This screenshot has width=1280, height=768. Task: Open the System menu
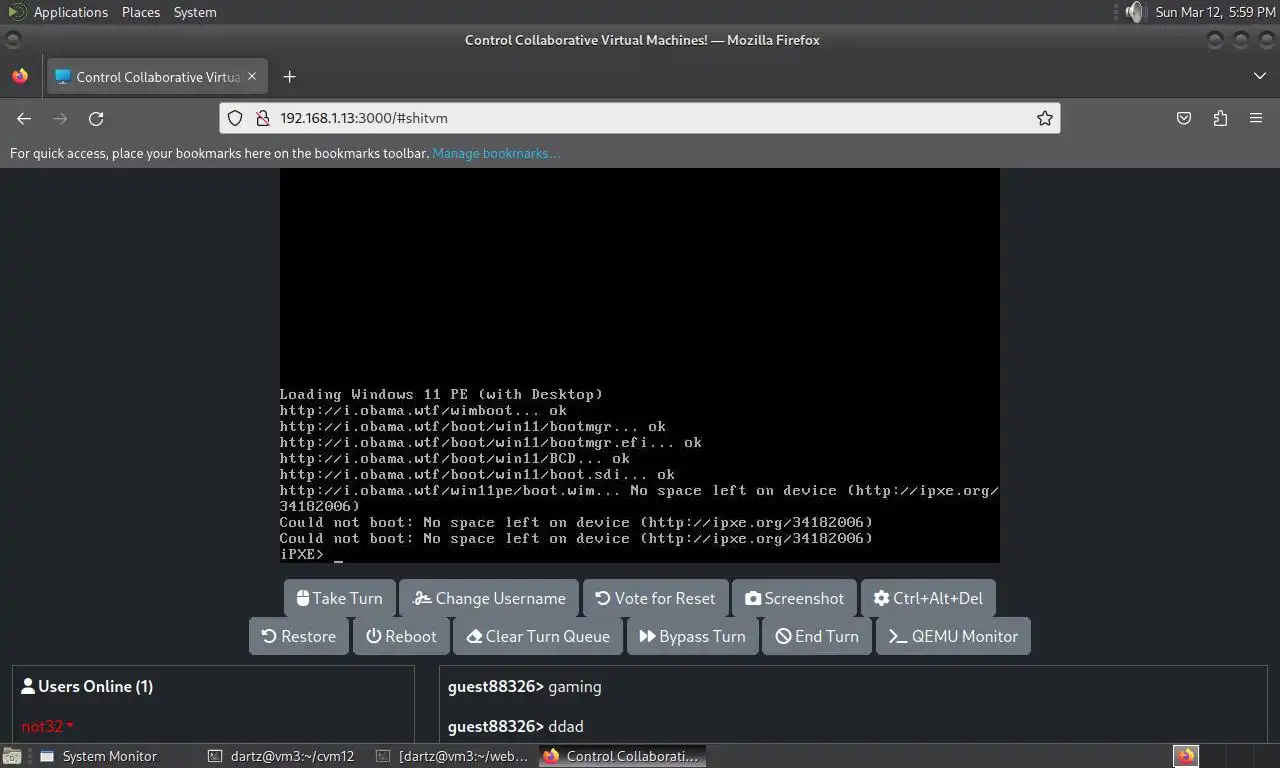[195, 12]
